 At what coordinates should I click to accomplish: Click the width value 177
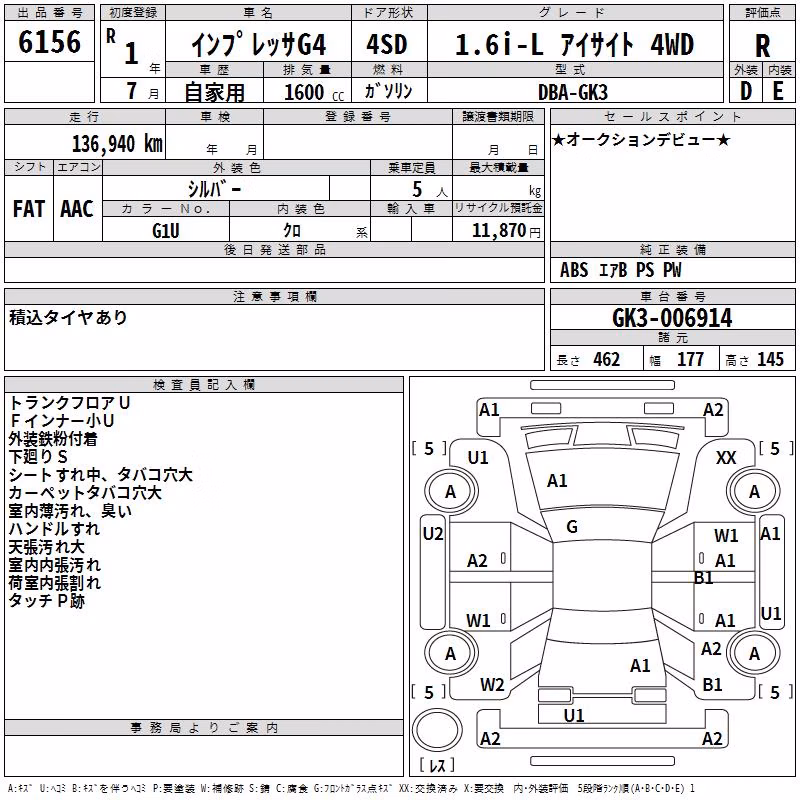click(690, 360)
